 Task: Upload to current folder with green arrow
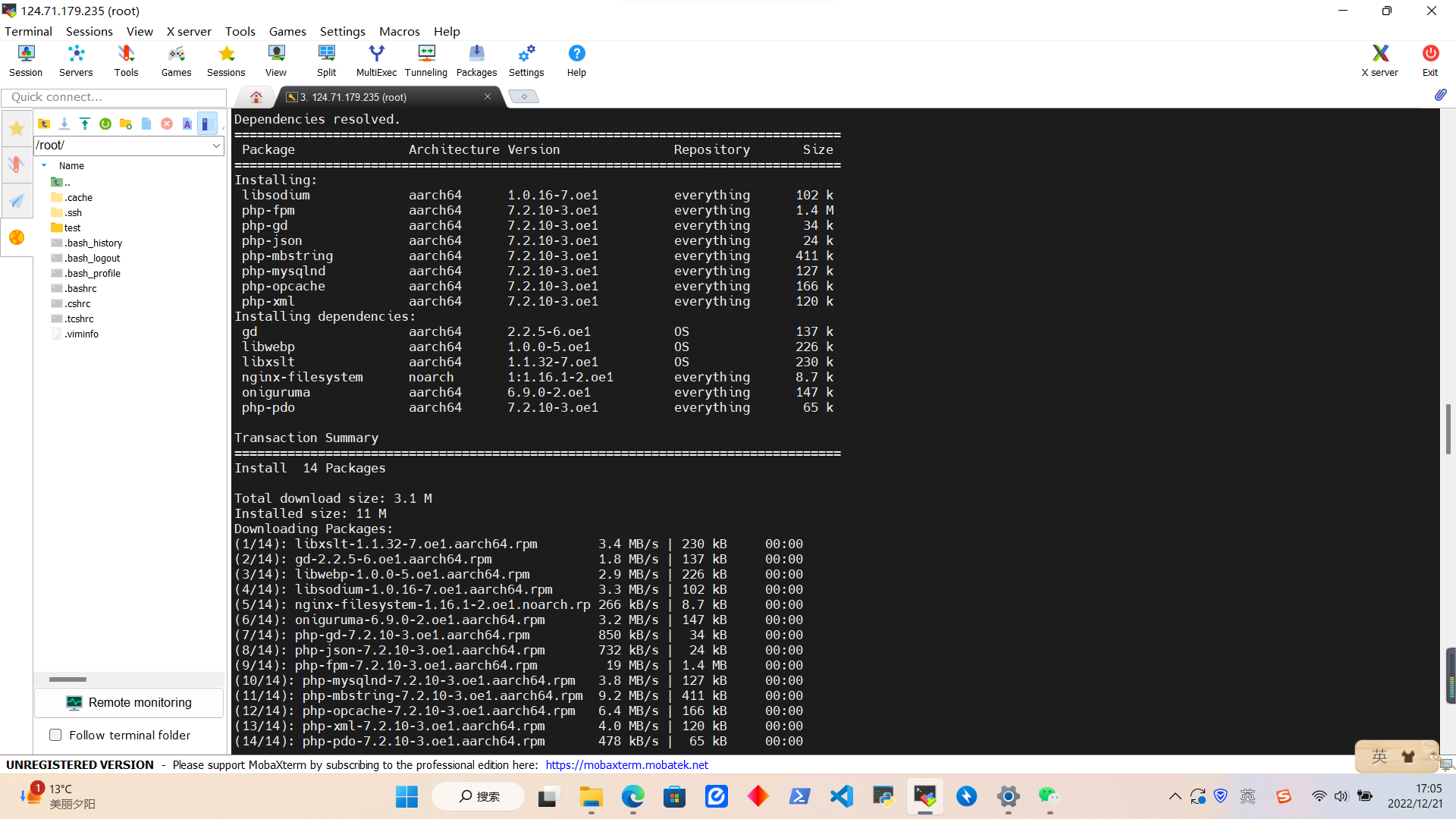[x=85, y=124]
